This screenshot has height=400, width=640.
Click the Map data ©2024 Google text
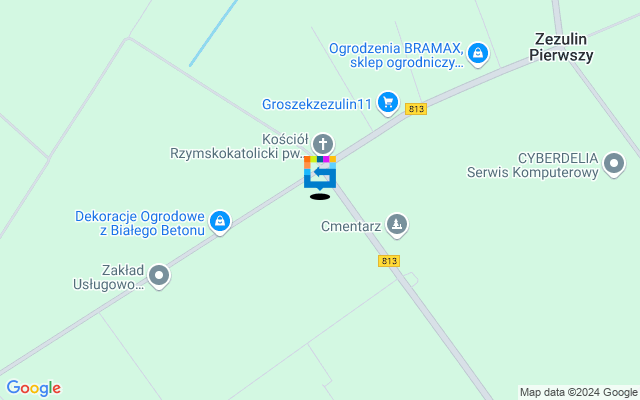pyautogui.click(x=578, y=393)
